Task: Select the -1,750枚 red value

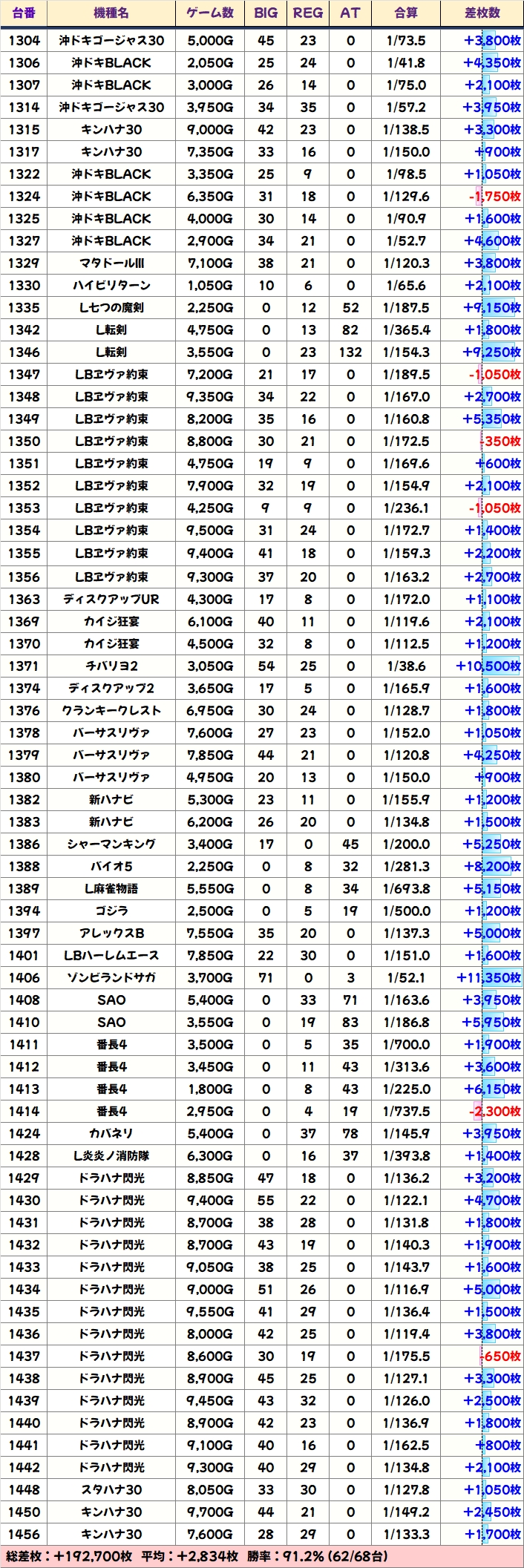Action: (x=495, y=196)
